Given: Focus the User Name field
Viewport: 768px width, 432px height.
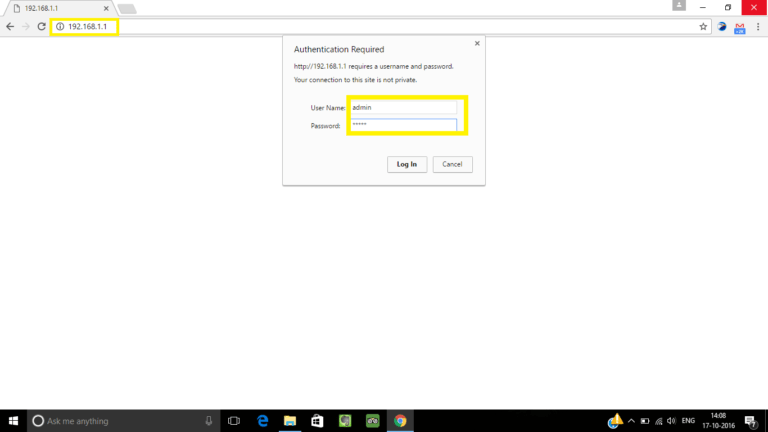Looking at the screenshot, I should [404, 107].
